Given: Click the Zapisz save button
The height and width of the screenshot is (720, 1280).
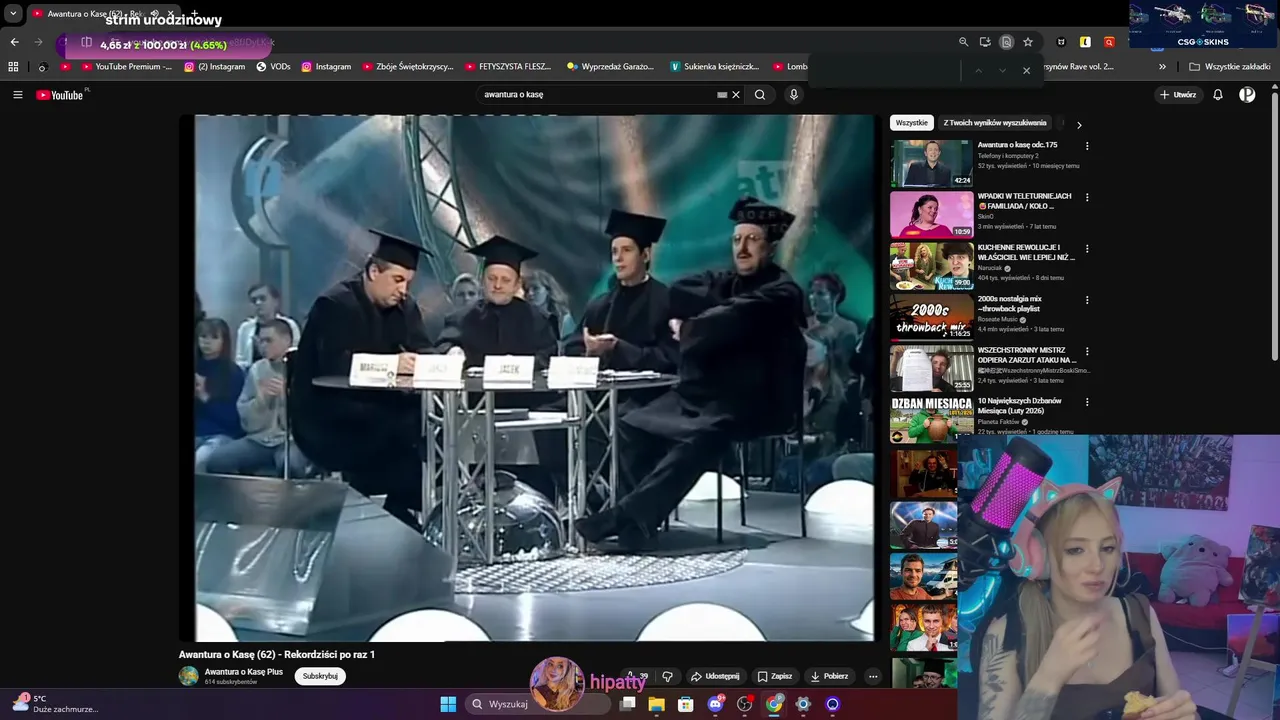Looking at the screenshot, I should coord(775,676).
